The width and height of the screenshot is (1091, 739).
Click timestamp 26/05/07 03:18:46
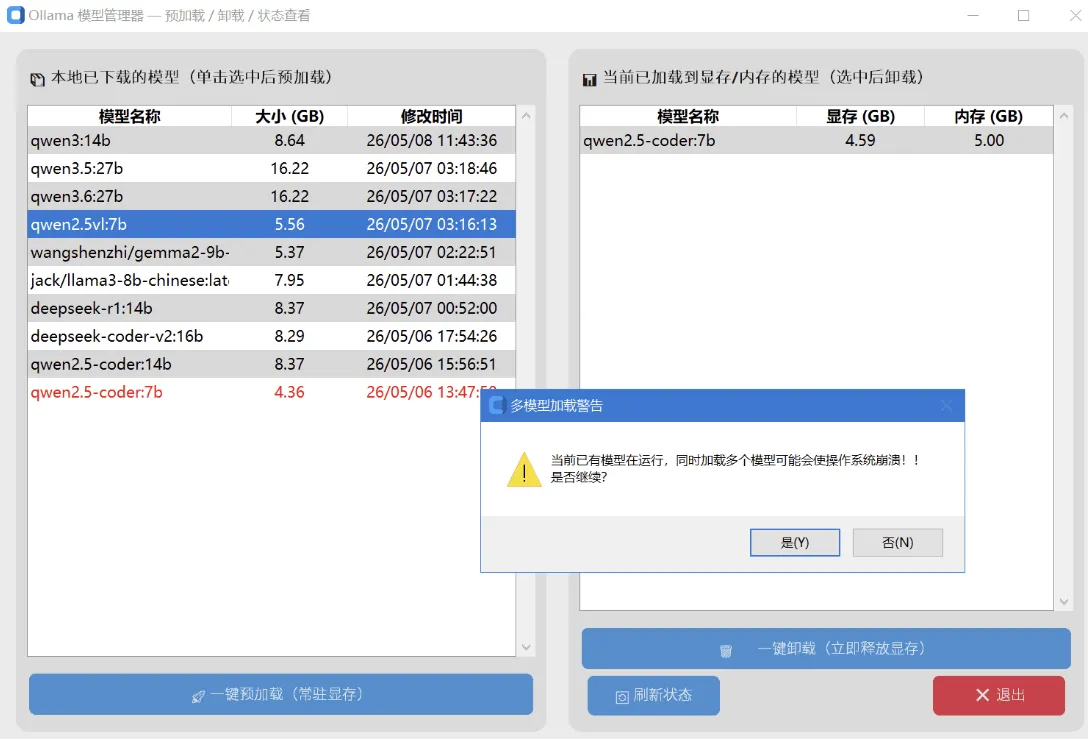tap(431, 168)
